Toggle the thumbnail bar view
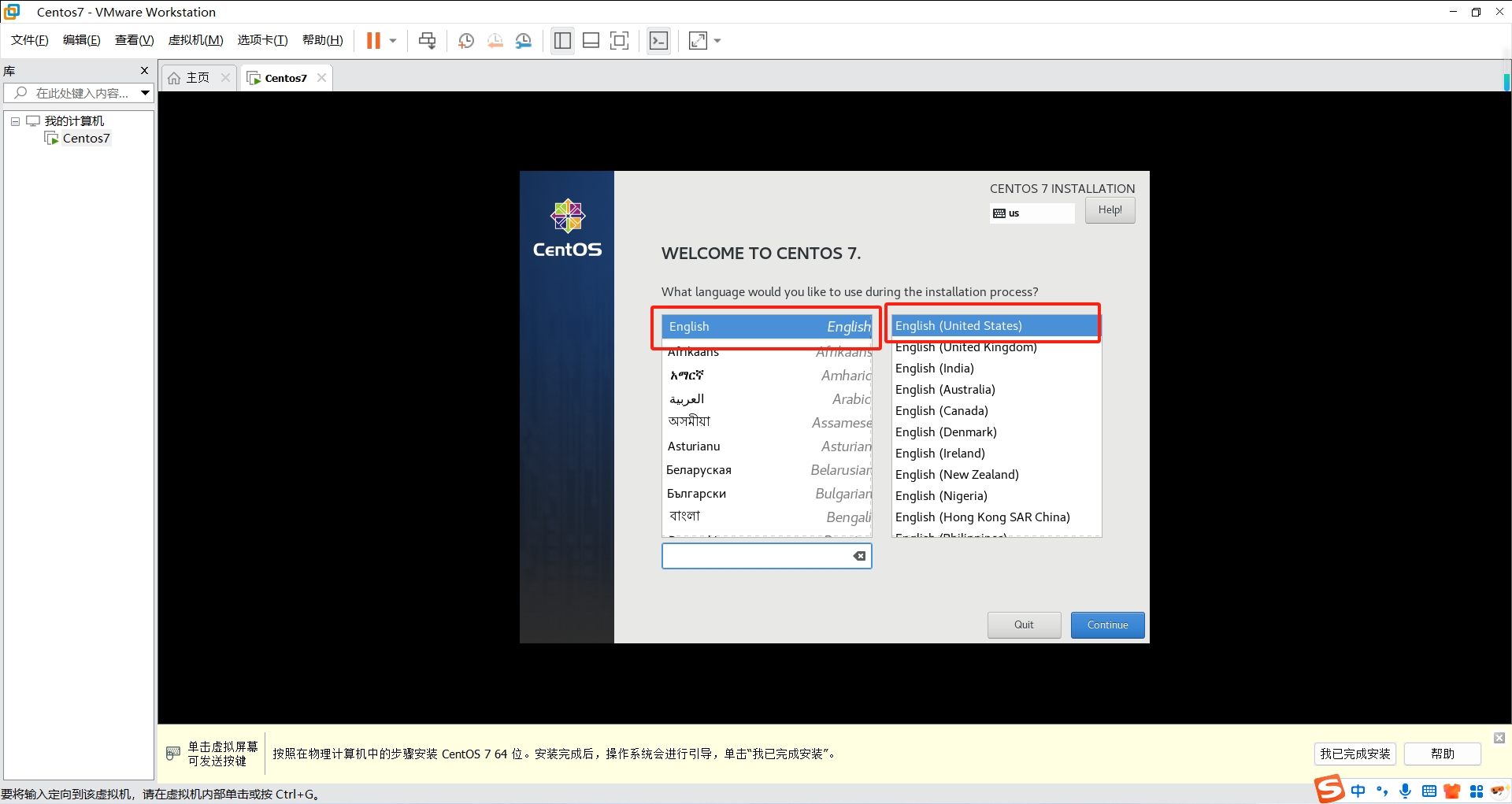The width and height of the screenshot is (1512, 804). coord(591,41)
